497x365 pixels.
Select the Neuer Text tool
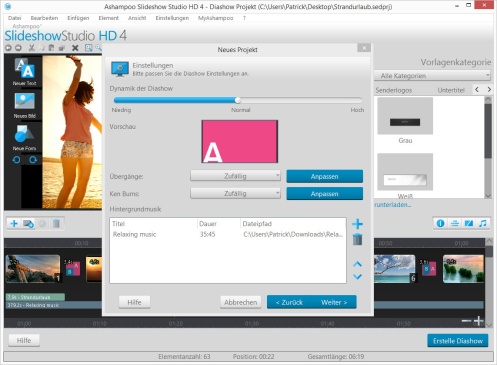[24, 72]
